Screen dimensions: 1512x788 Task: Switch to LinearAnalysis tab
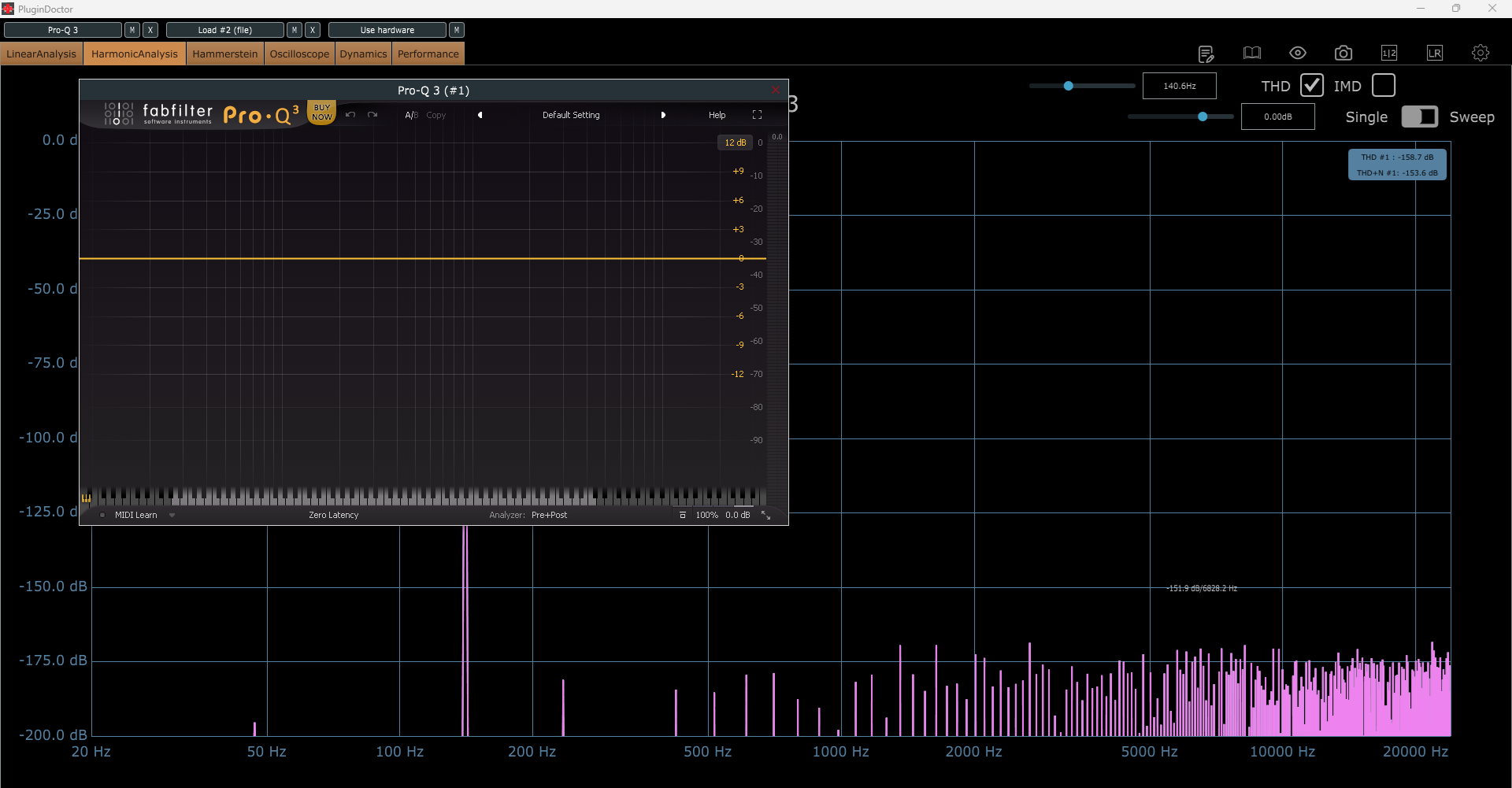[42, 54]
